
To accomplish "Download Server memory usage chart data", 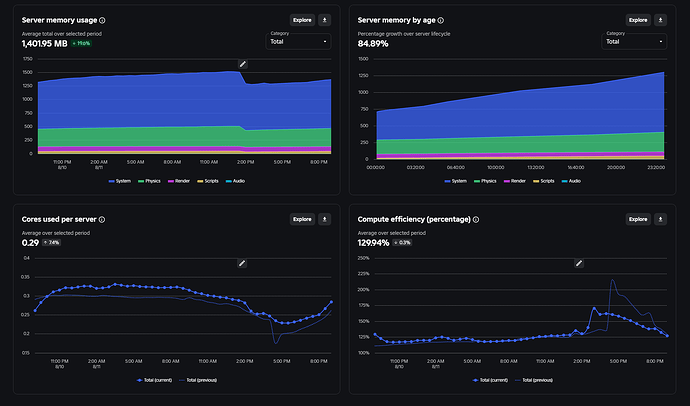I will pyautogui.click(x=325, y=20).
